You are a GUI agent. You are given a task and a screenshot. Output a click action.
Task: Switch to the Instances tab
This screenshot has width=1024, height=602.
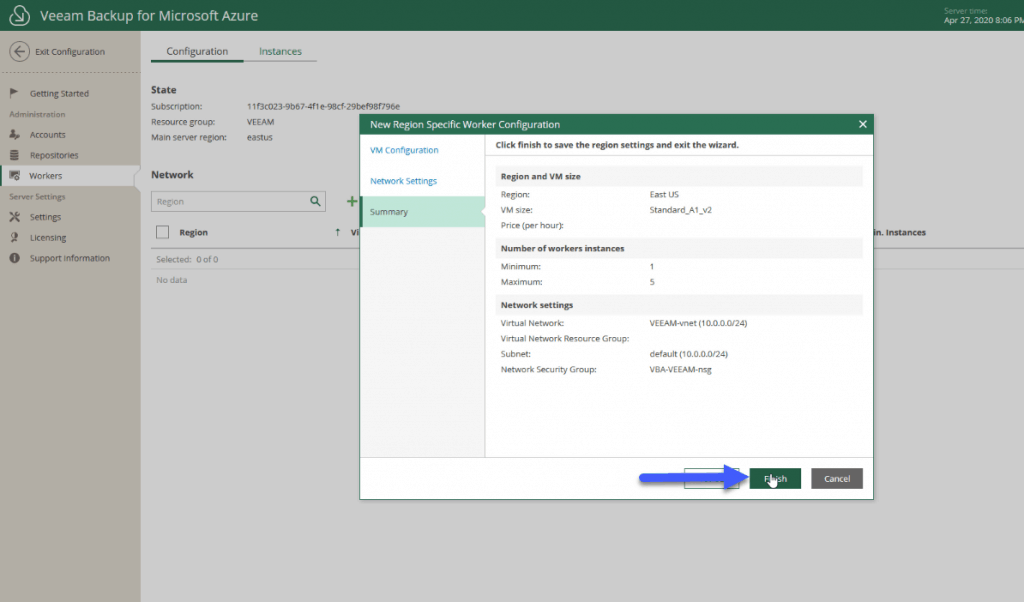tap(280, 51)
